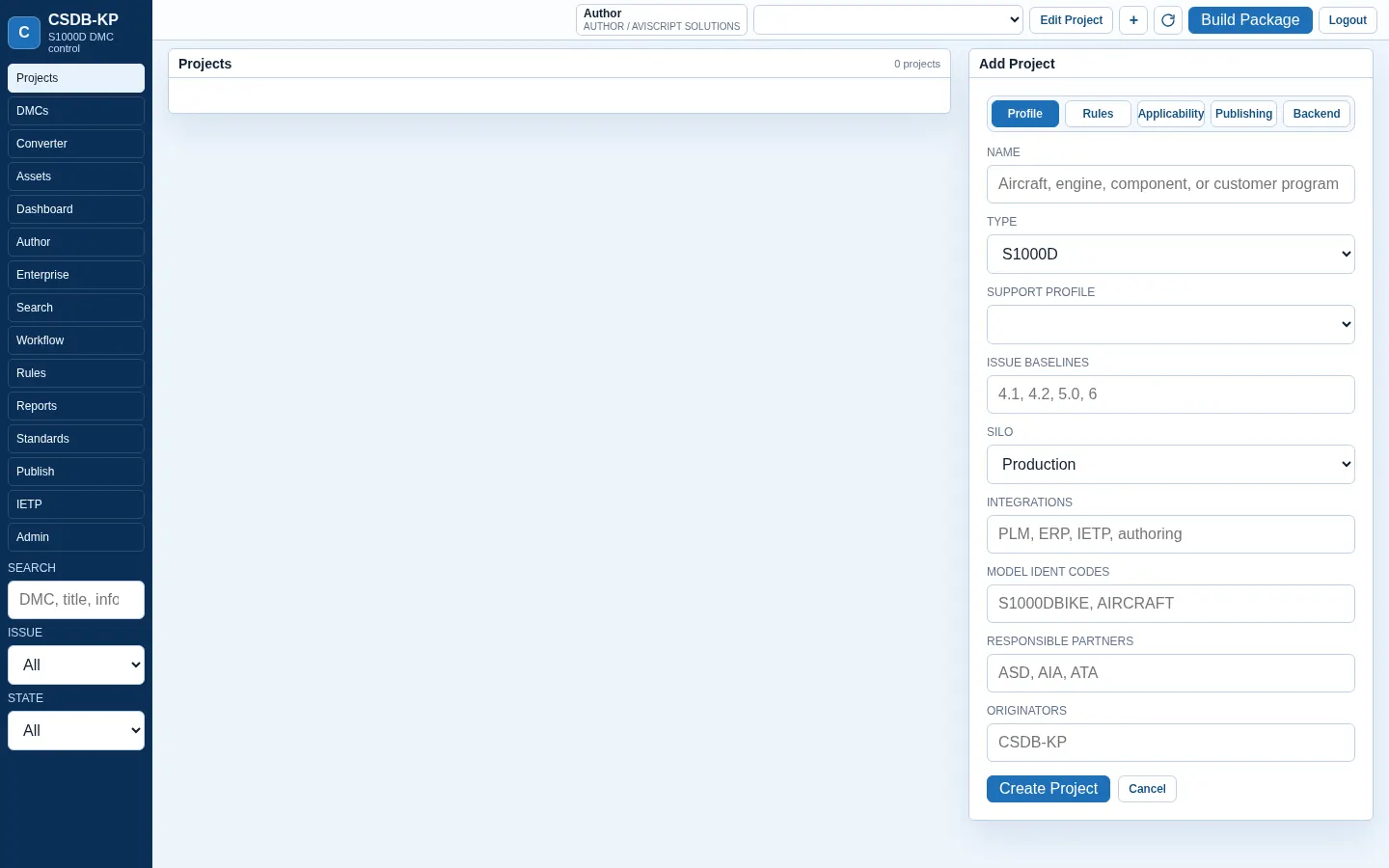The height and width of the screenshot is (868, 1389).
Task: Focus the Originators input field
Action: tap(1171, 743)
